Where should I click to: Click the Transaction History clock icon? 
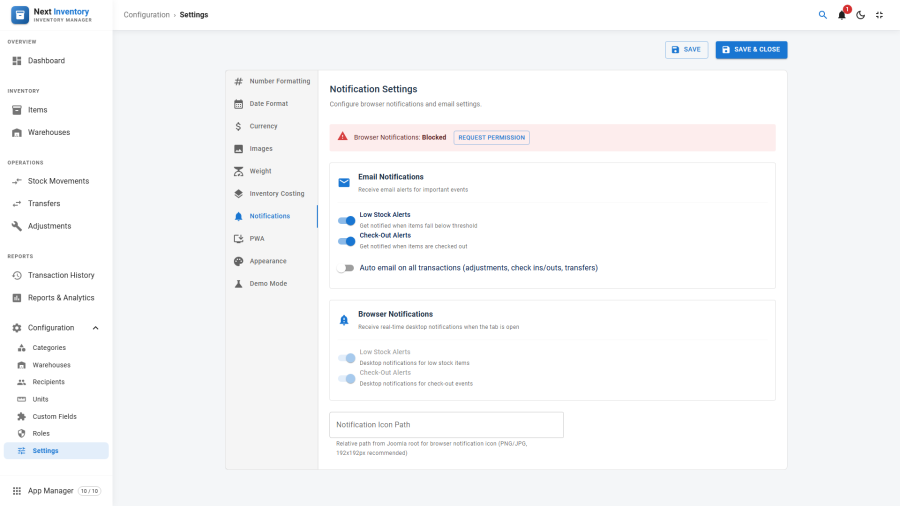coord(17,275)
